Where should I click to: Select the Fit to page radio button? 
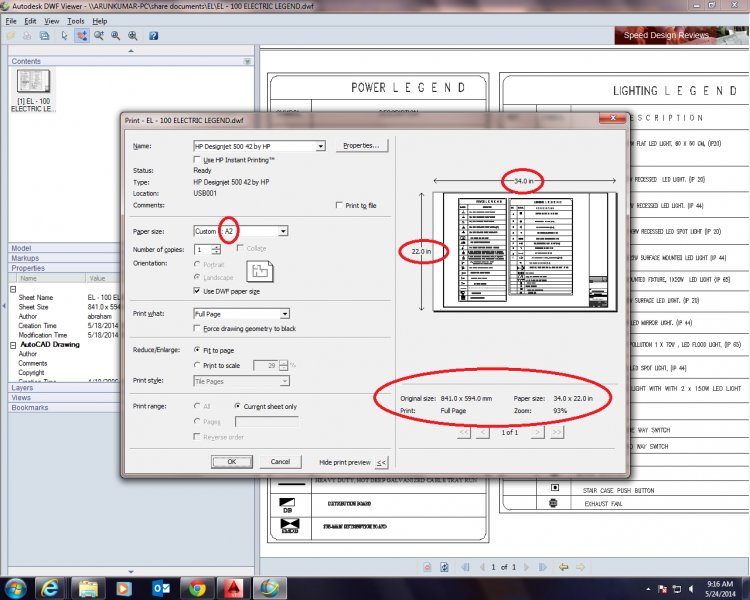[x=197, y=350]
